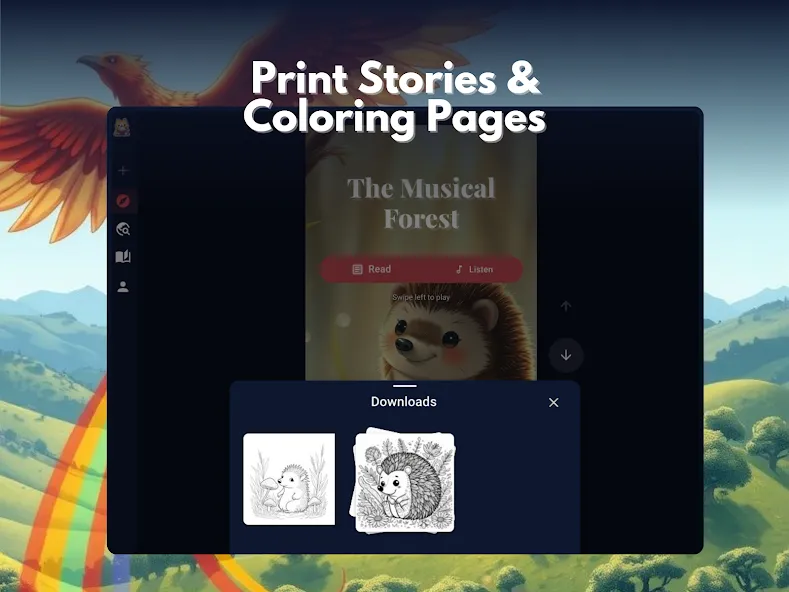Click the up arrow to go to the previous story
789x592 pixels.
(566, 306)
